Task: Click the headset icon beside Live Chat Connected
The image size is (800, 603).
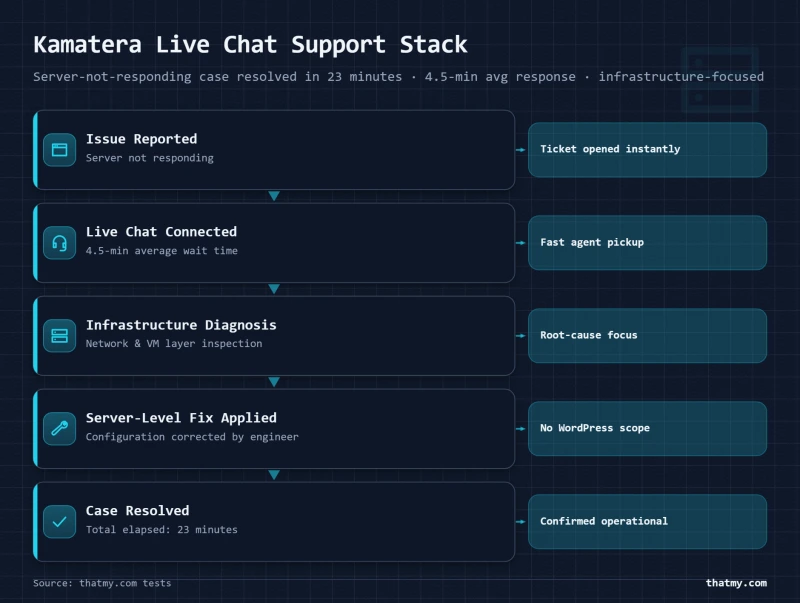Action: pos(60,243)
